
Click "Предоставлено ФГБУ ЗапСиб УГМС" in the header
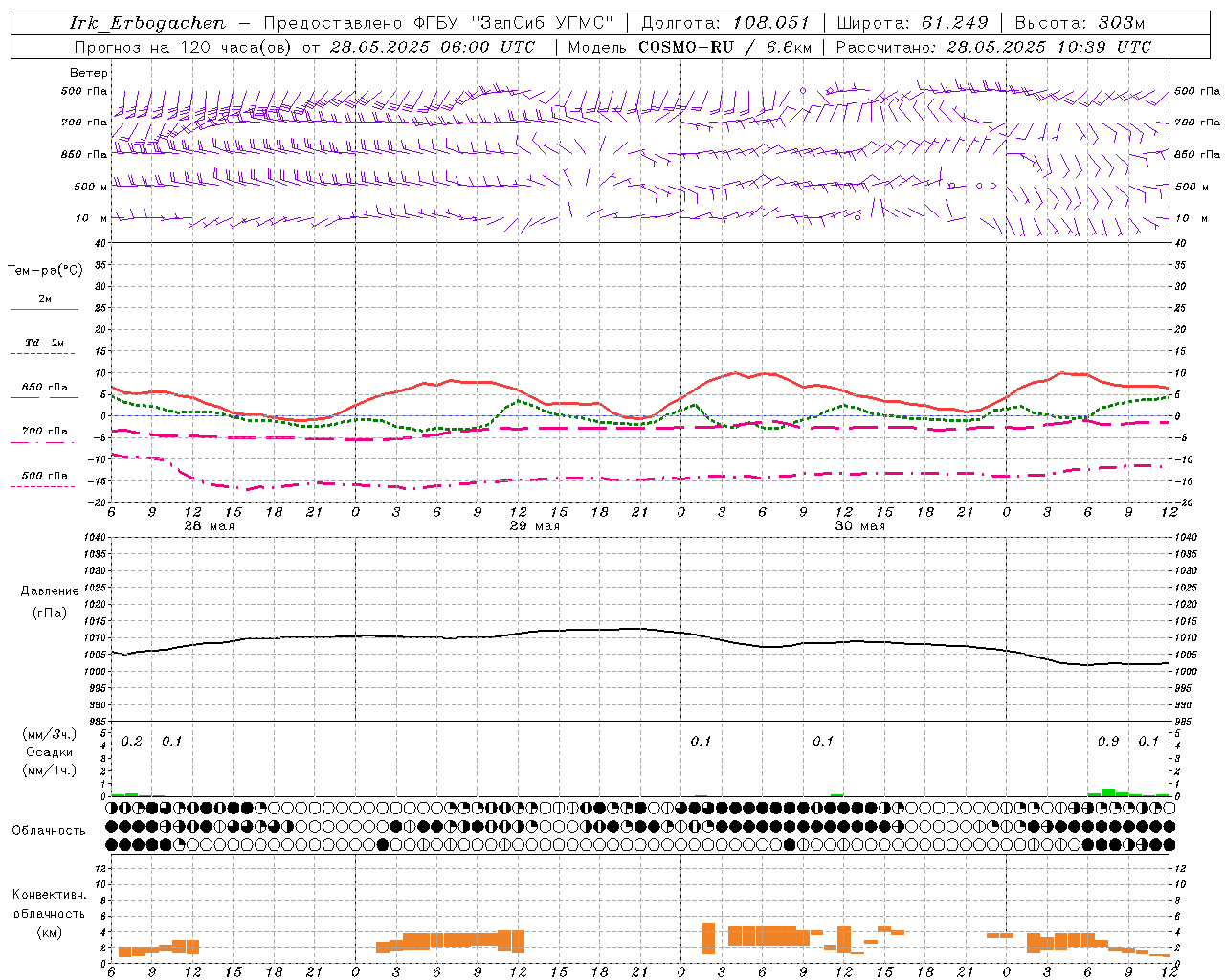pyautogui.click(x=438, y=23)
